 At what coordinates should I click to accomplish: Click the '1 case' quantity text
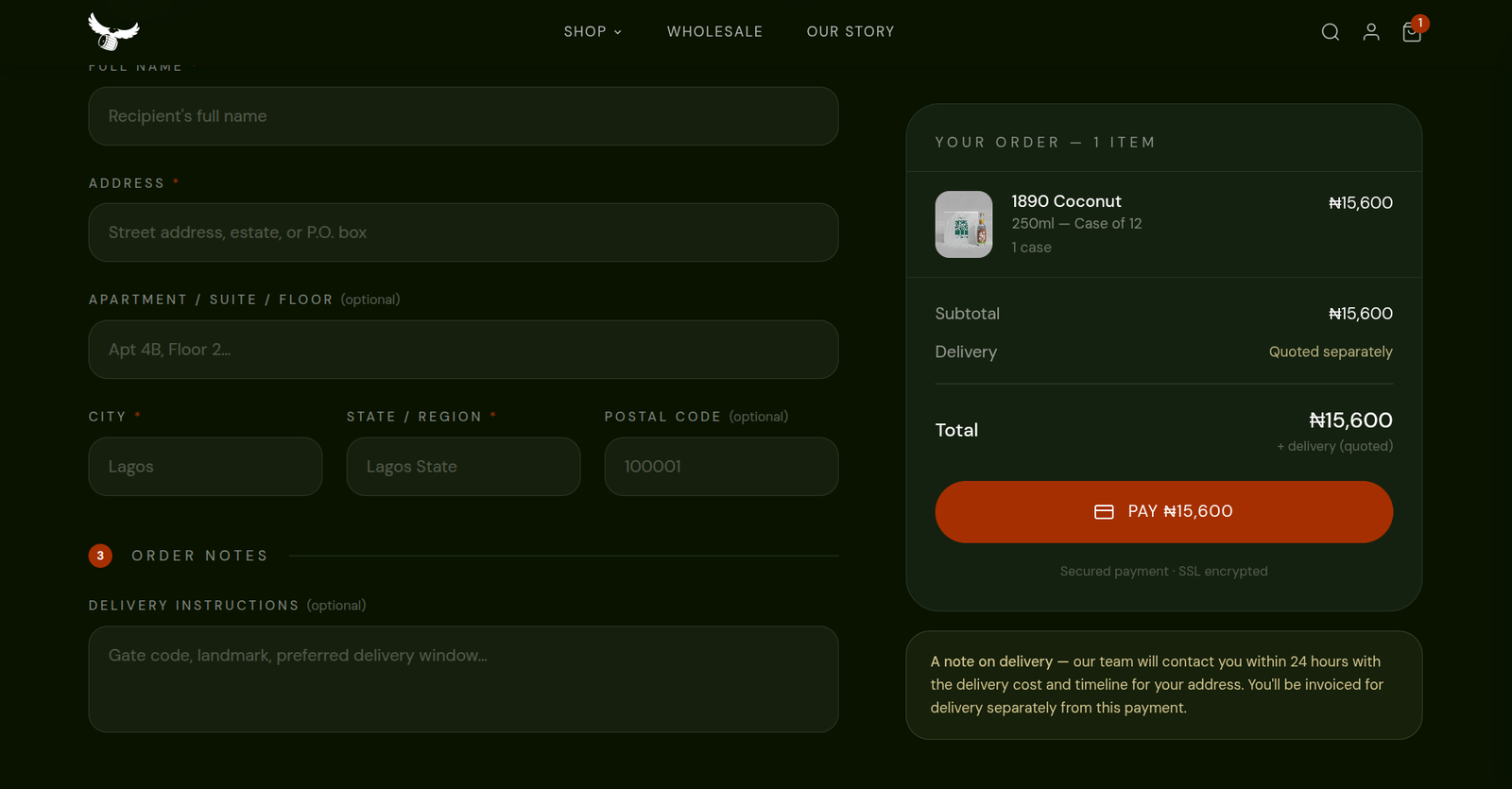[x=1031, y=248]
